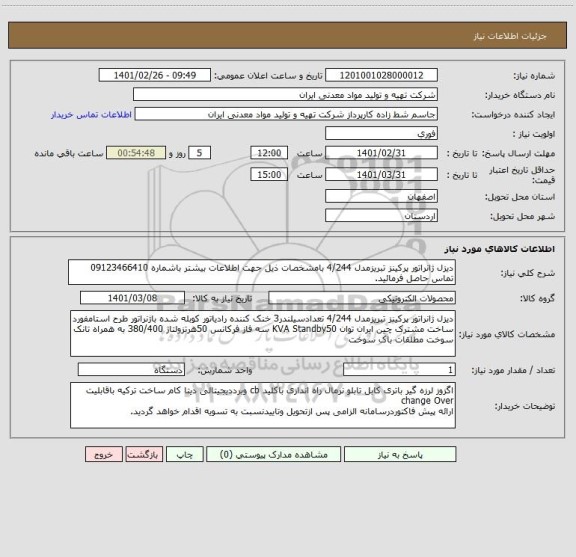Image resolution: width=576 pixels, height=557 pixels.
Task: Click need date field 1401/03/08
Action: pyautogui.click(x=132, y=298)
